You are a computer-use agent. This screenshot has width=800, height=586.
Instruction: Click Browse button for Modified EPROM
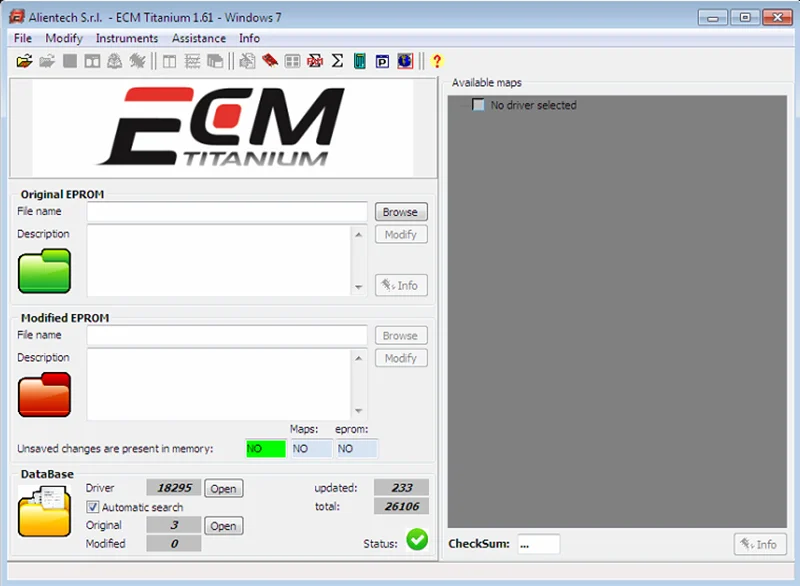pos(401,336)
